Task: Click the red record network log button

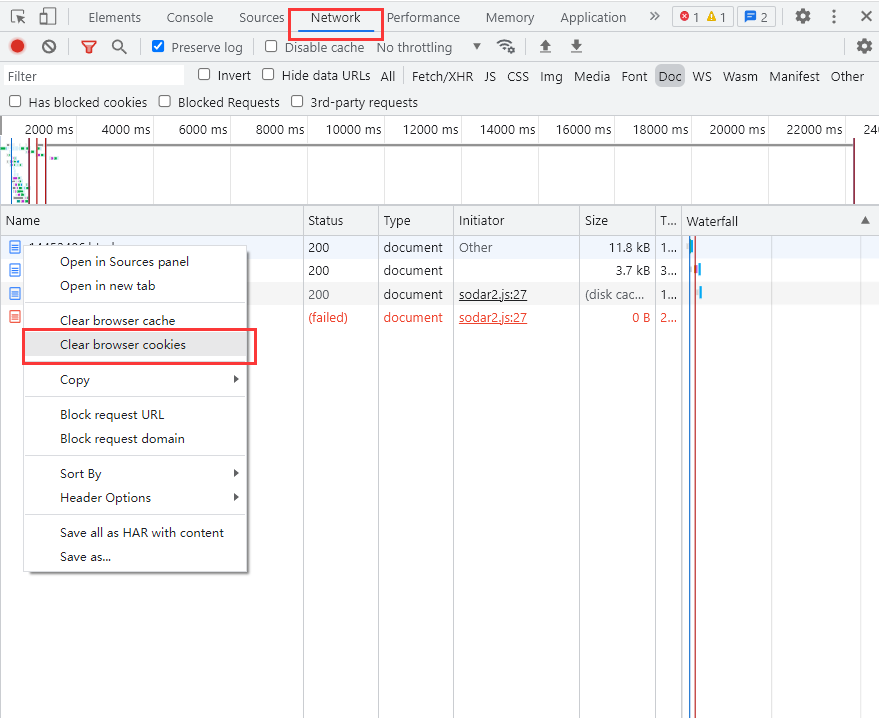Action: coord(17,47)
